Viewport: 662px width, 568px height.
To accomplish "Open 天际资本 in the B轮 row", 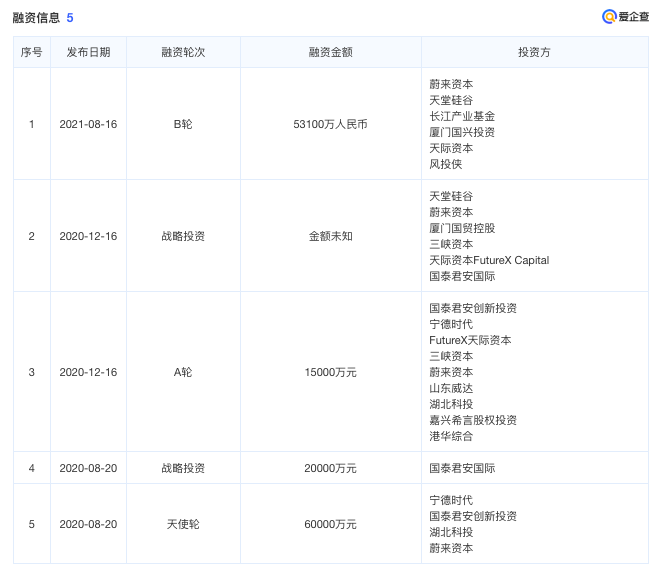I will click(451, 148).
